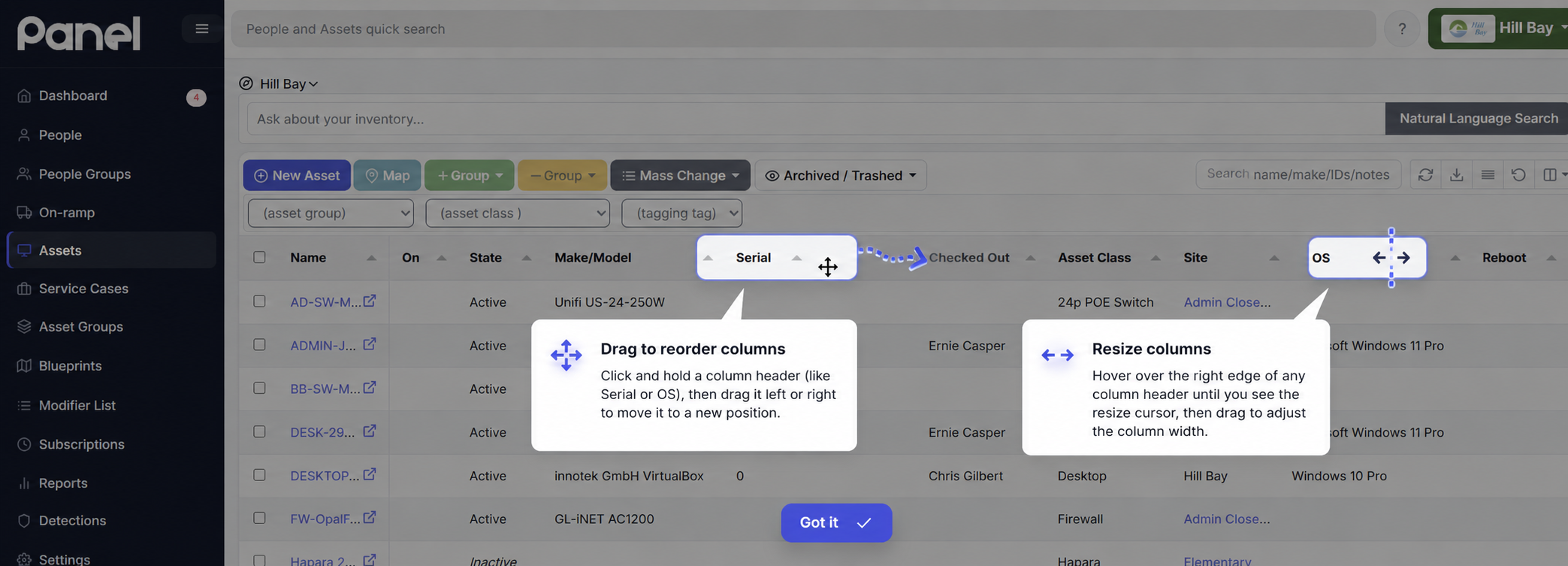Image resolution: width=1568 pixels, height=566 pixels.
Task: Expand the green add Group dropdown
Action: click(x=470, y=175)
